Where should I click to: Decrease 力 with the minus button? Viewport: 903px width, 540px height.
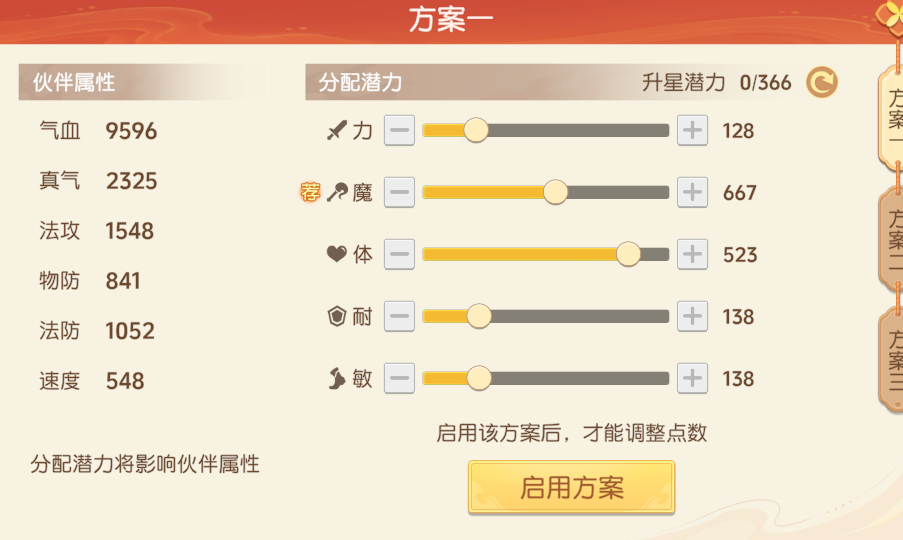(x=399, y=131)
